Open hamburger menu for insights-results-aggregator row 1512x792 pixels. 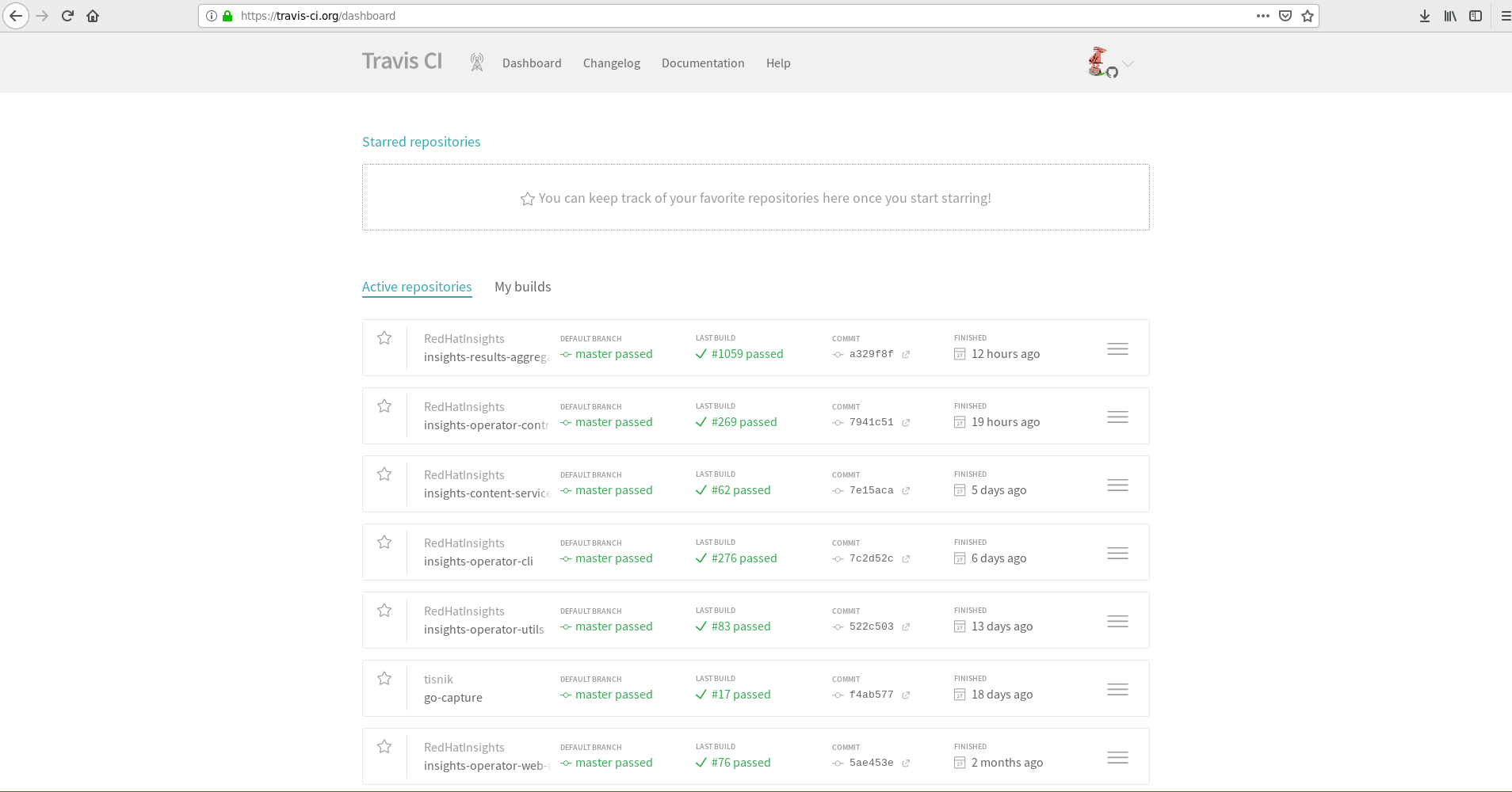tap(1117, 349)
